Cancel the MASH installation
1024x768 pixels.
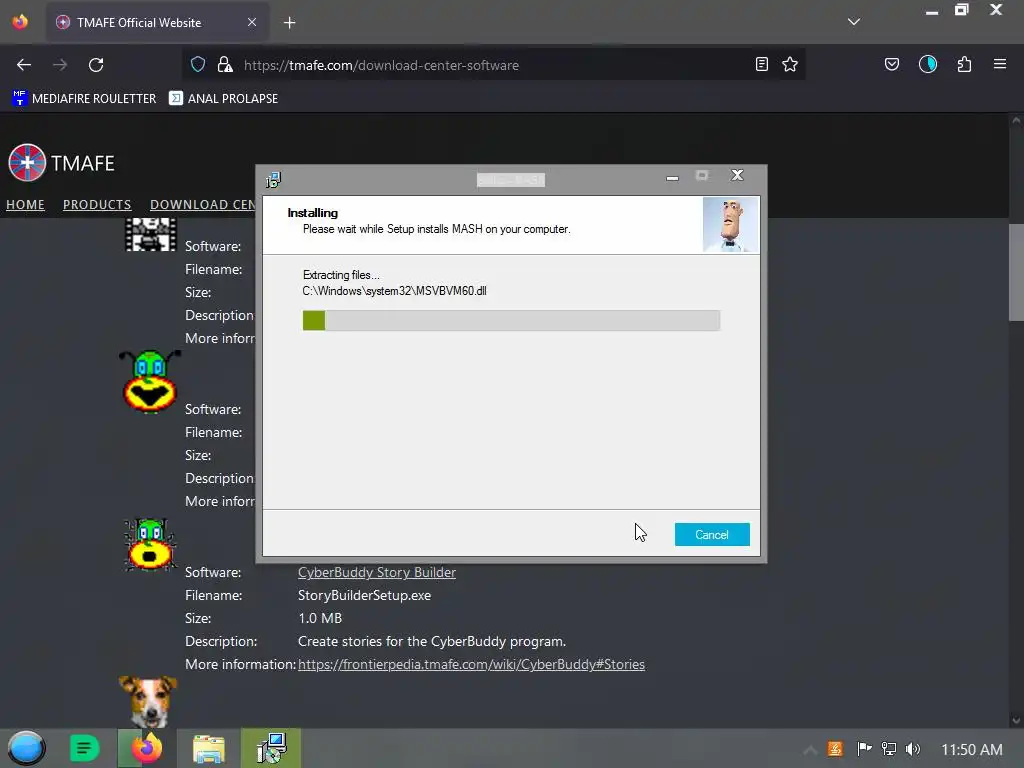tap(712, 535)
